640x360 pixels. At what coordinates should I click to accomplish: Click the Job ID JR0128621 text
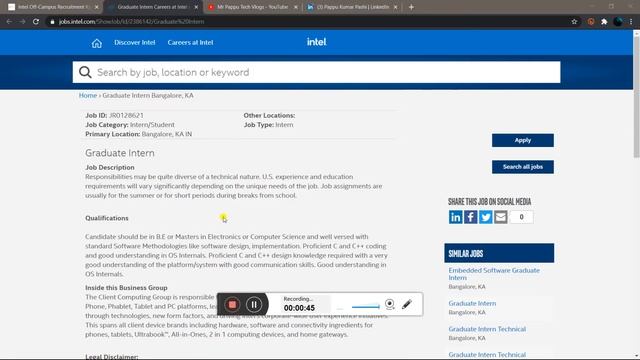tap(114, 116)
